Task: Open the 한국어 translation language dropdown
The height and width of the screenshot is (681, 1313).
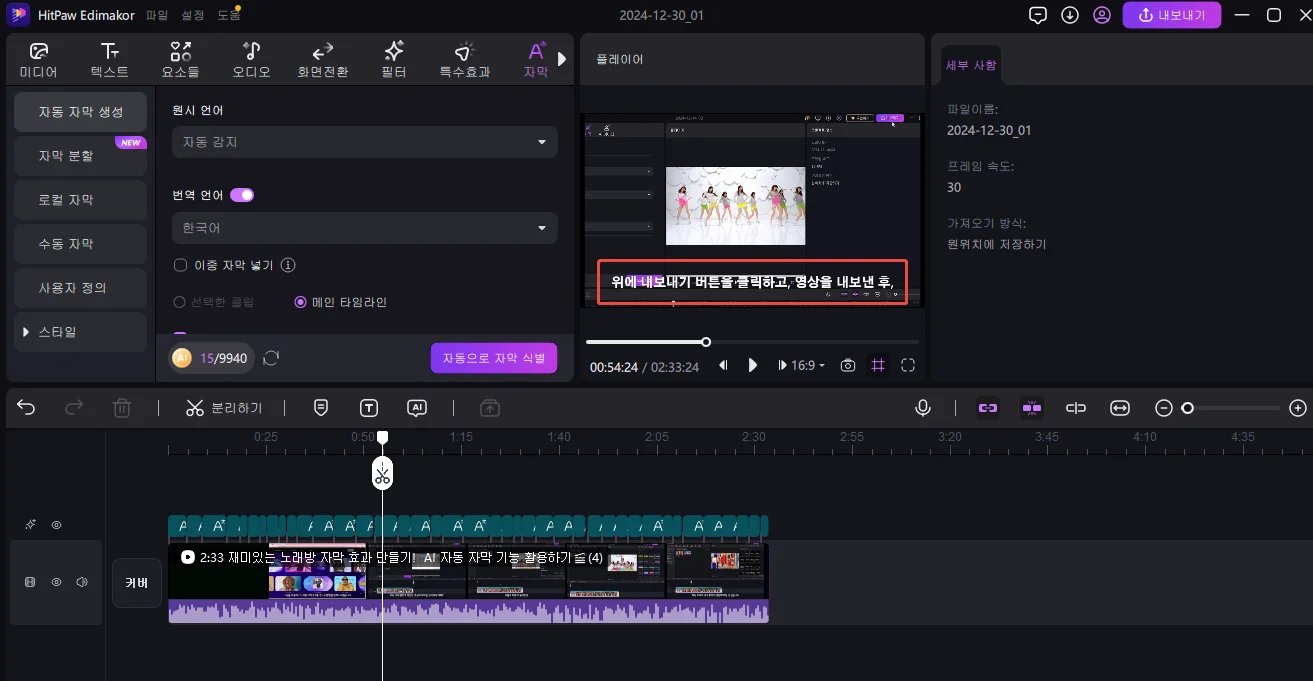Action: (x=364, y=227)
